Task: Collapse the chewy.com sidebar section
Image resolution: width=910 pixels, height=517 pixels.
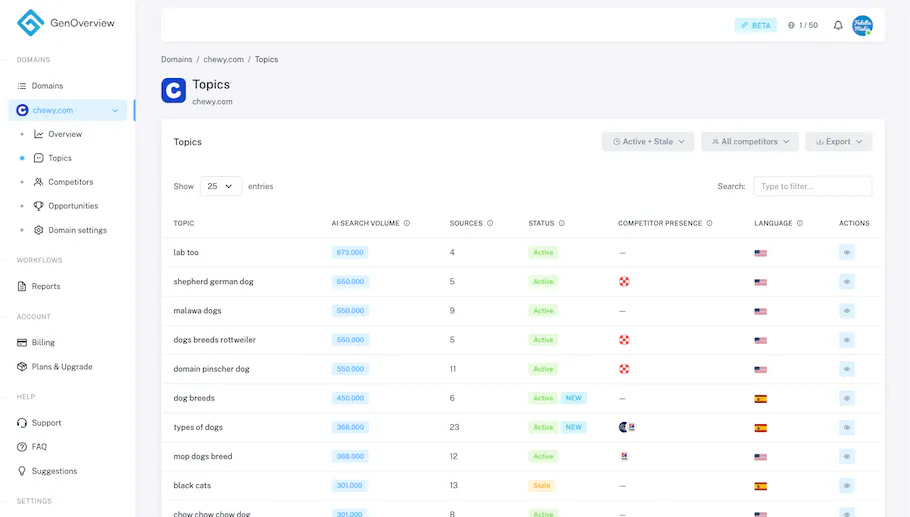Action: [x=115, y=110]
